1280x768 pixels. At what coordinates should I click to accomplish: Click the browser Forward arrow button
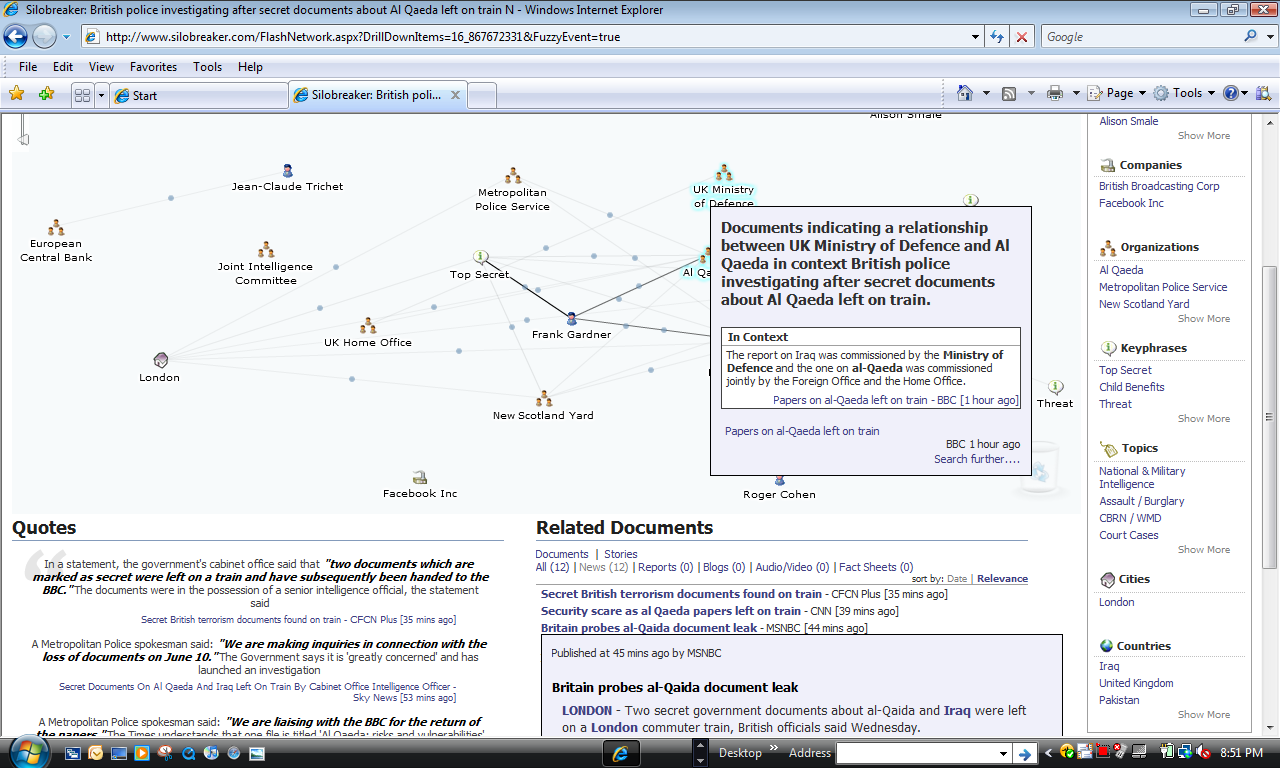tap(45, 37)
